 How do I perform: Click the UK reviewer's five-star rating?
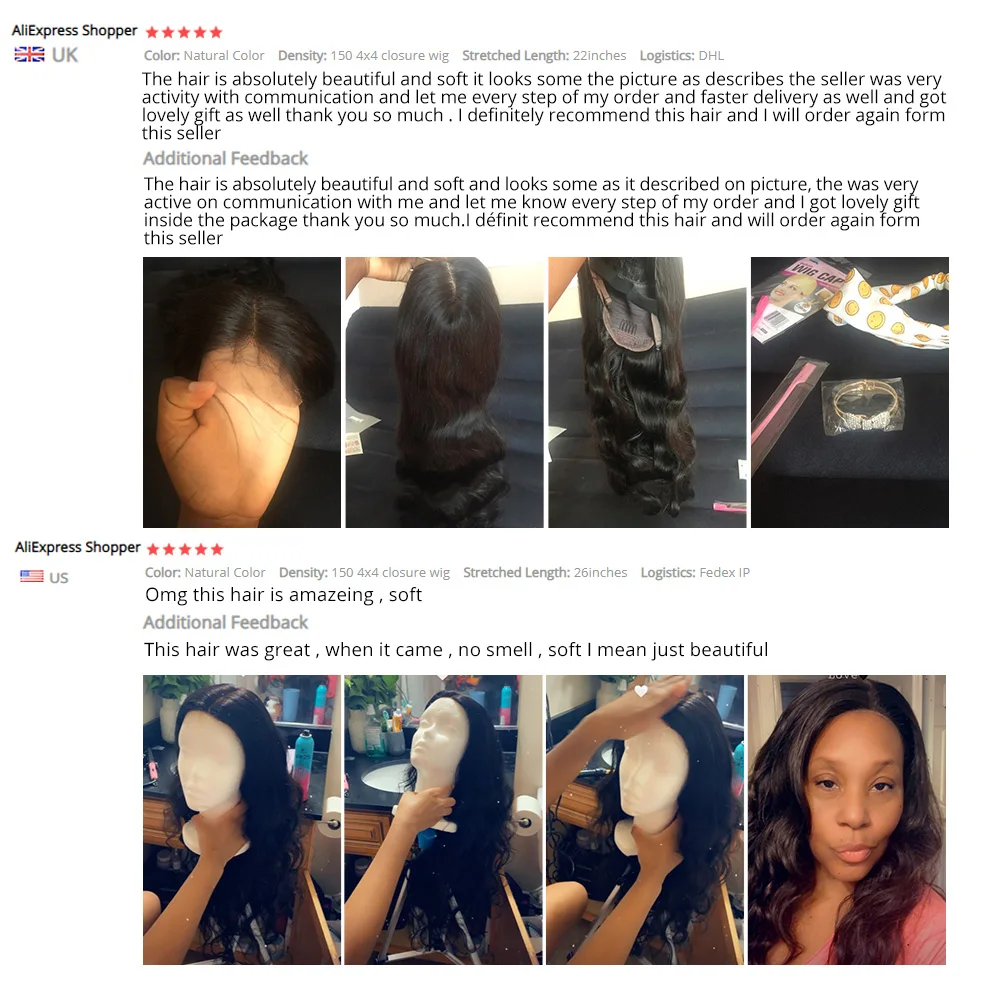(184, 32)
